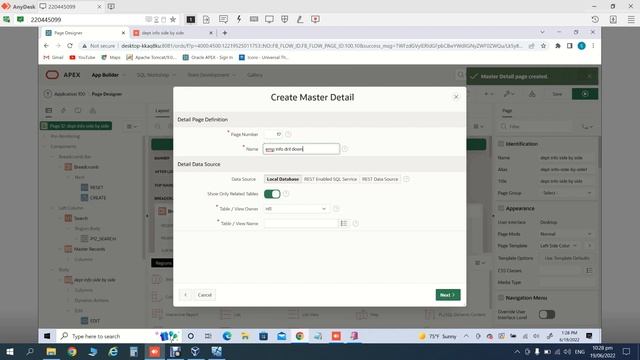Click the Page Number field

coord(273,134)
